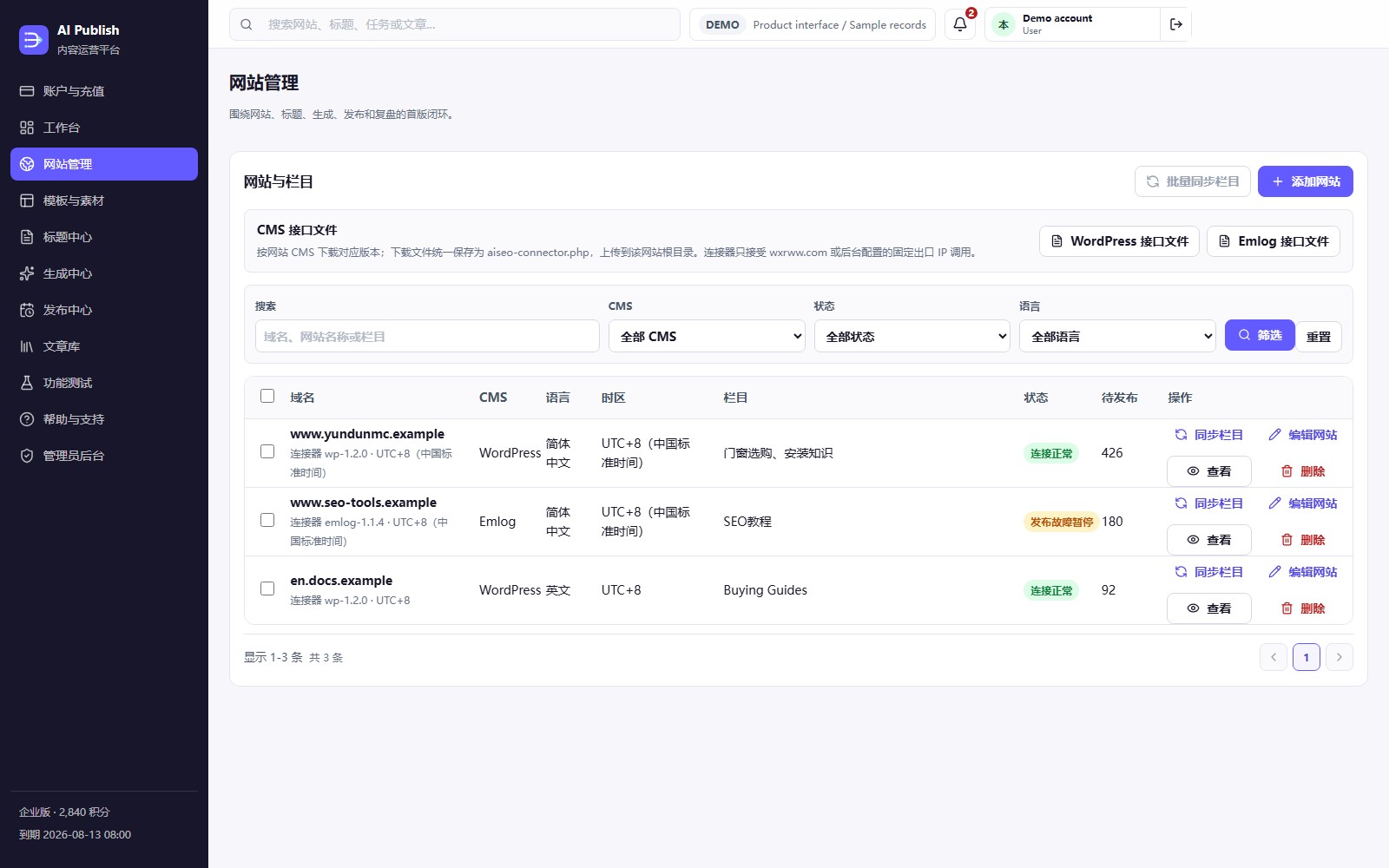Go to the previous page arrow
1389x868 pixels.
[x=1274, y=657]
